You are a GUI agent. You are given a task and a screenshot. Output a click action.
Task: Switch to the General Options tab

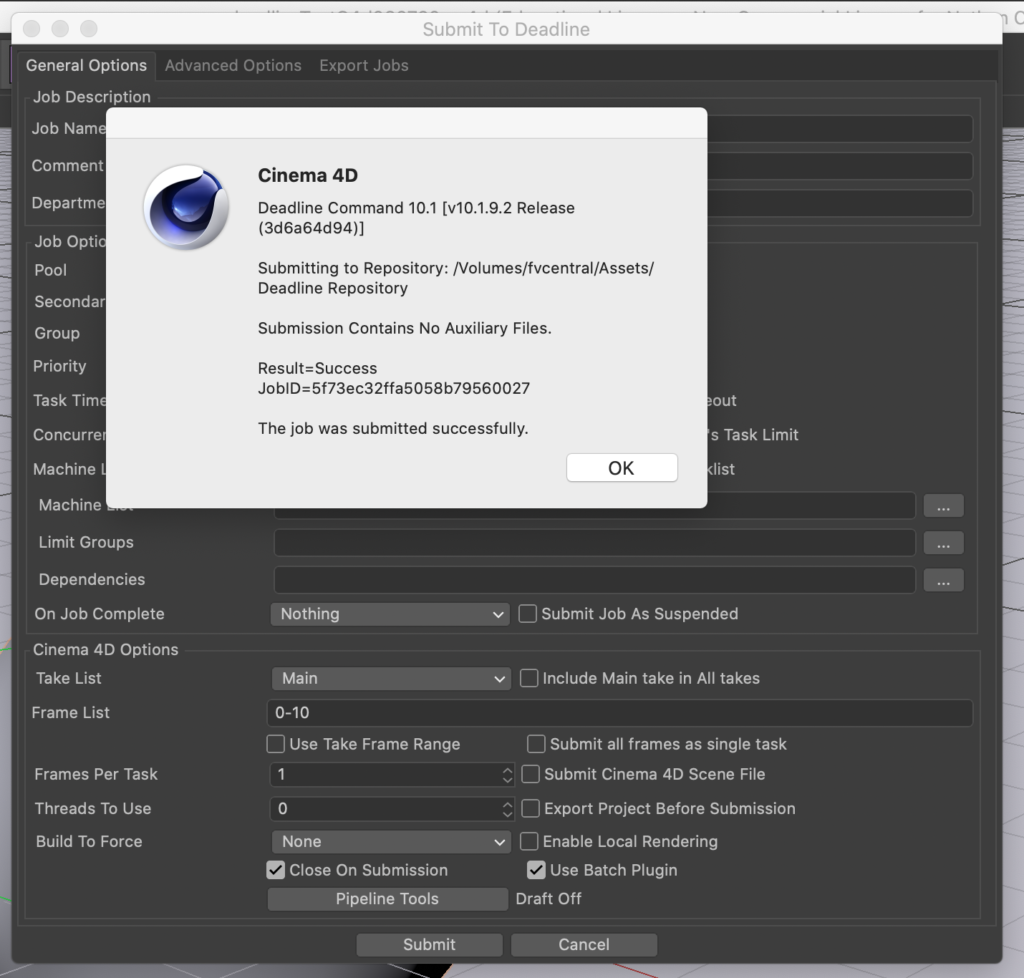(86, 65)
